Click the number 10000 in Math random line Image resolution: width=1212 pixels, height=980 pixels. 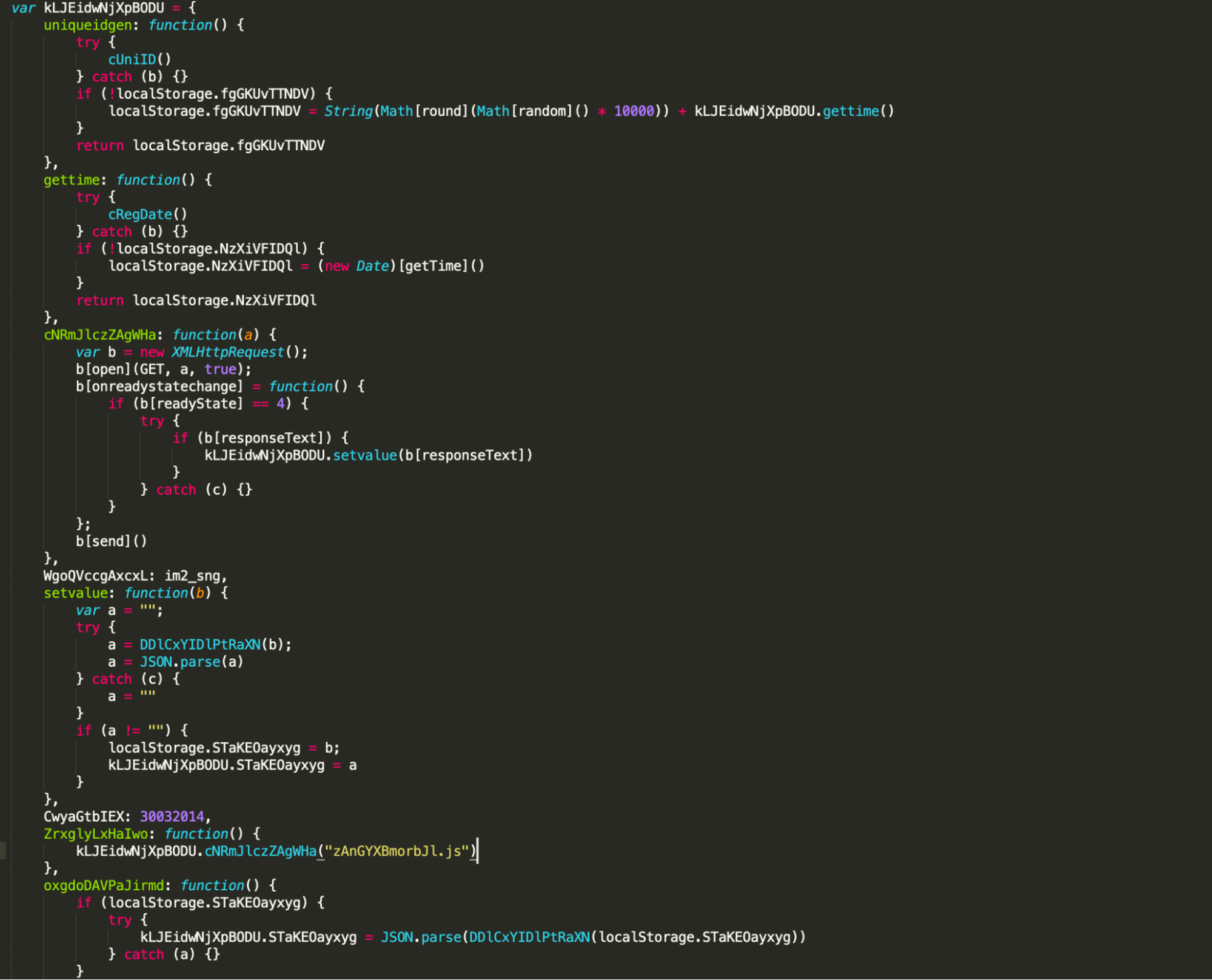[634, 111]
